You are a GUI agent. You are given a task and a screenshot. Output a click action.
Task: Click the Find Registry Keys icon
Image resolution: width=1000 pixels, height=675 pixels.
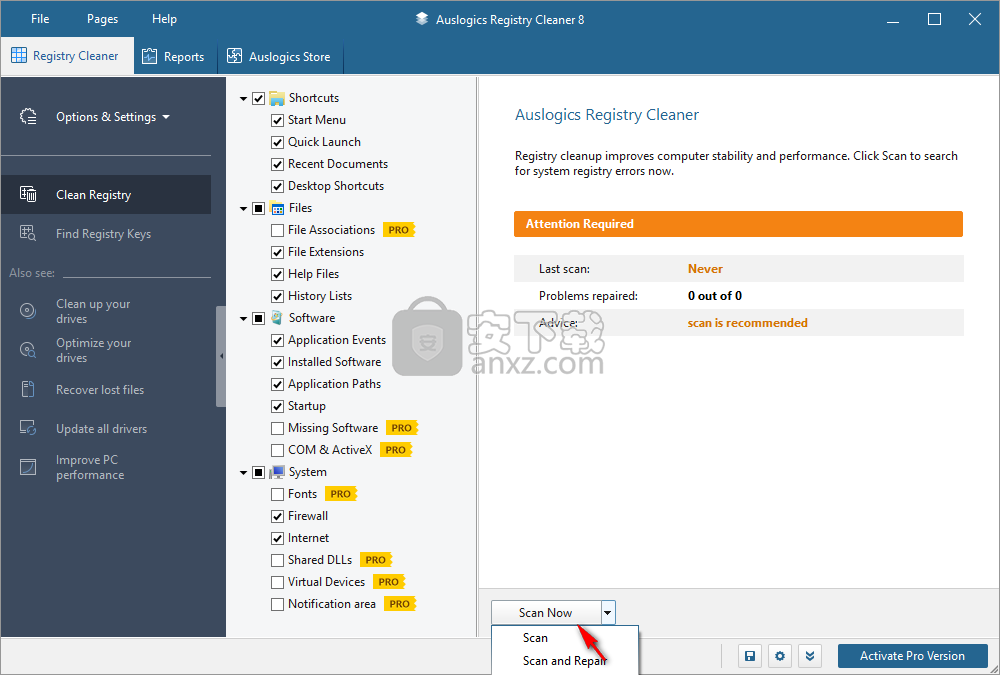(x=28, y=234)
